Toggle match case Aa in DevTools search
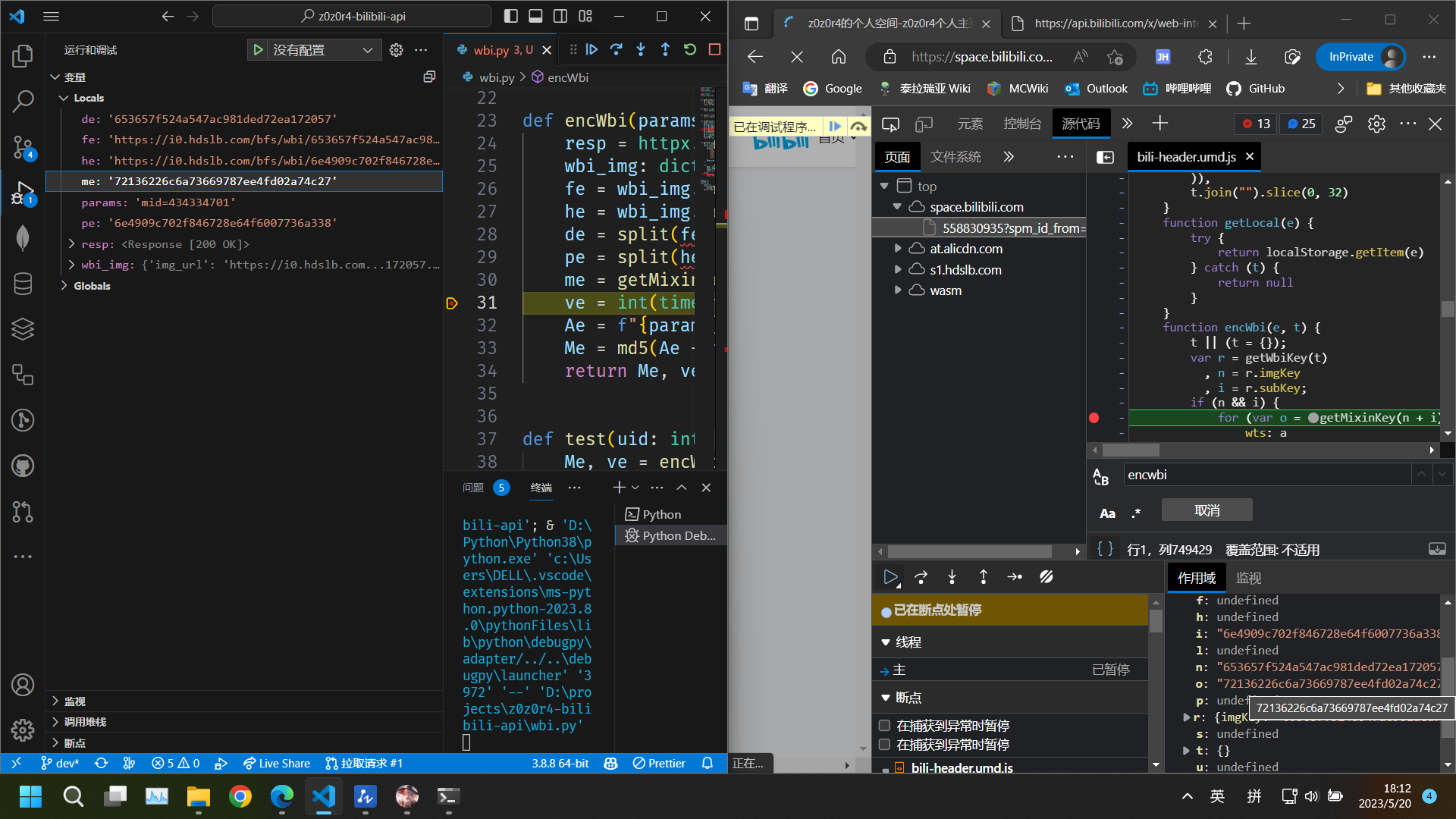 click(1106, 513)
